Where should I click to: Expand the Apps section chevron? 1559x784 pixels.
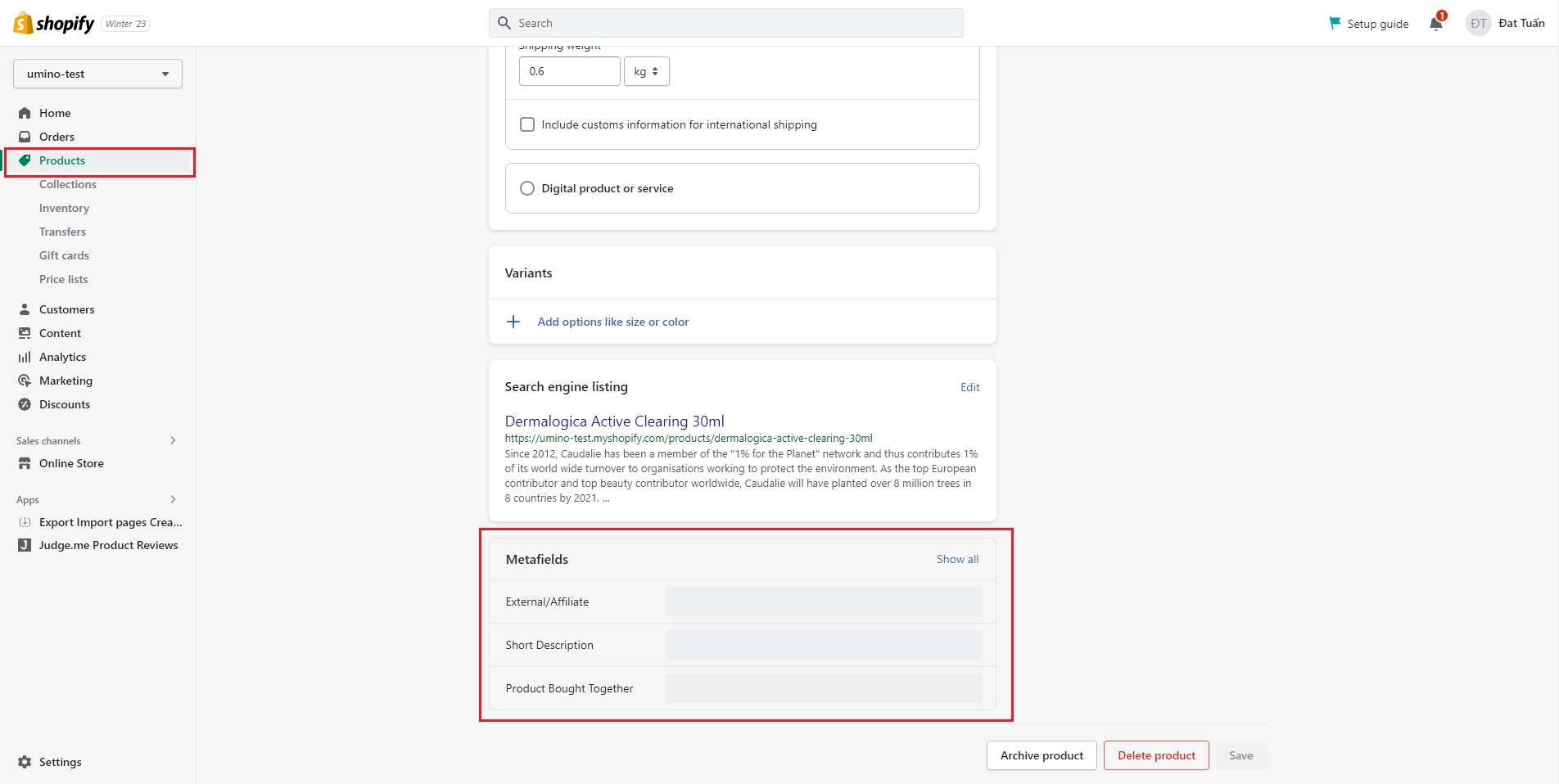point(173,499)
